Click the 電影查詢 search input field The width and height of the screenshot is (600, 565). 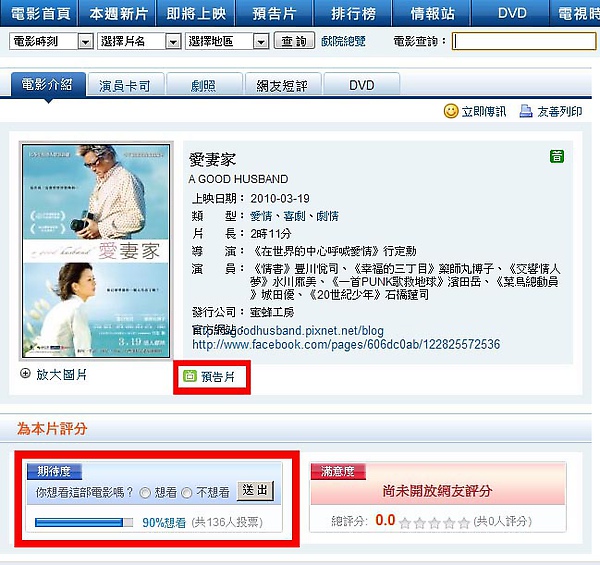524,41
